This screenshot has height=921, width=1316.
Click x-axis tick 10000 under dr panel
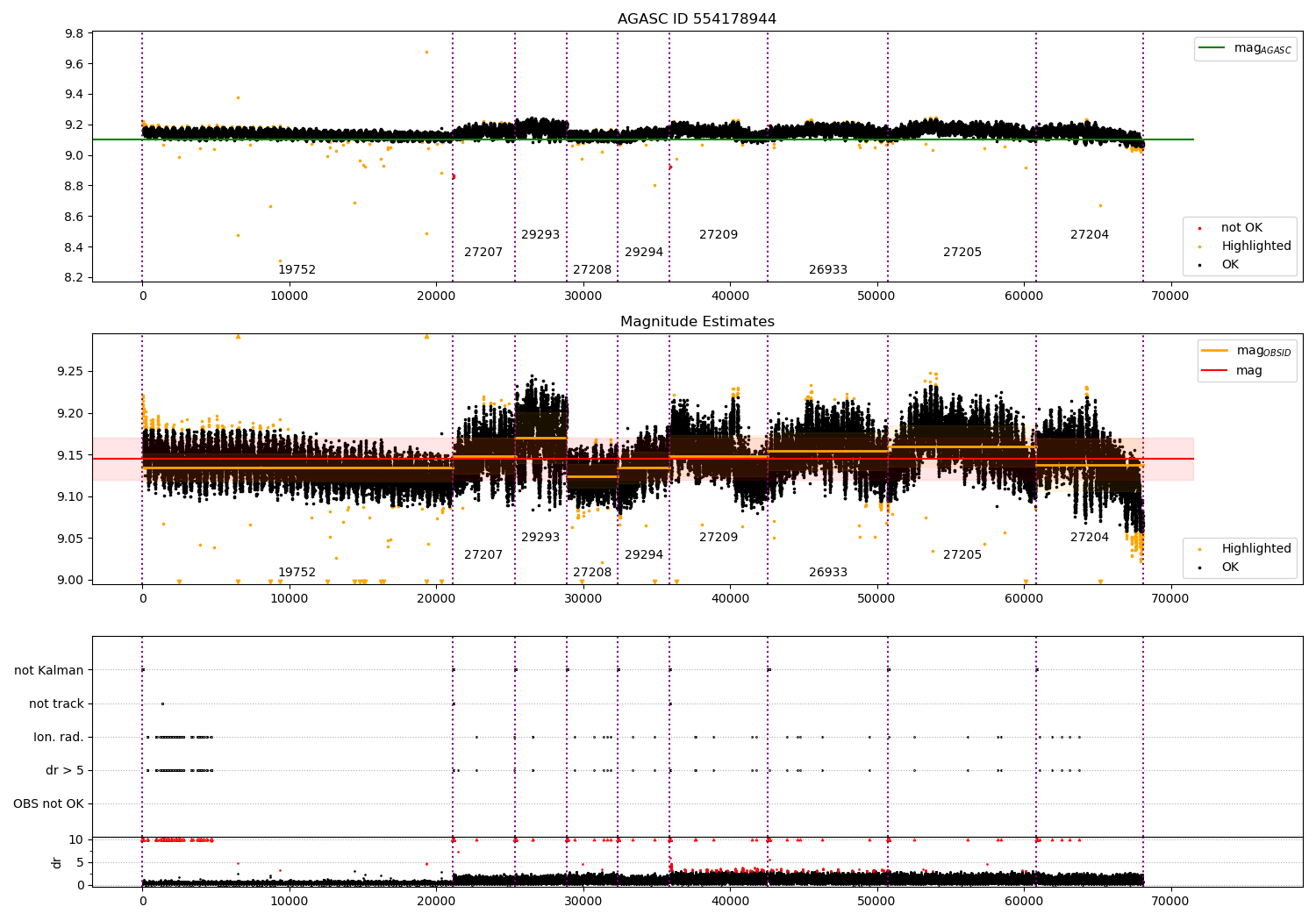click(x=290, y=901)
